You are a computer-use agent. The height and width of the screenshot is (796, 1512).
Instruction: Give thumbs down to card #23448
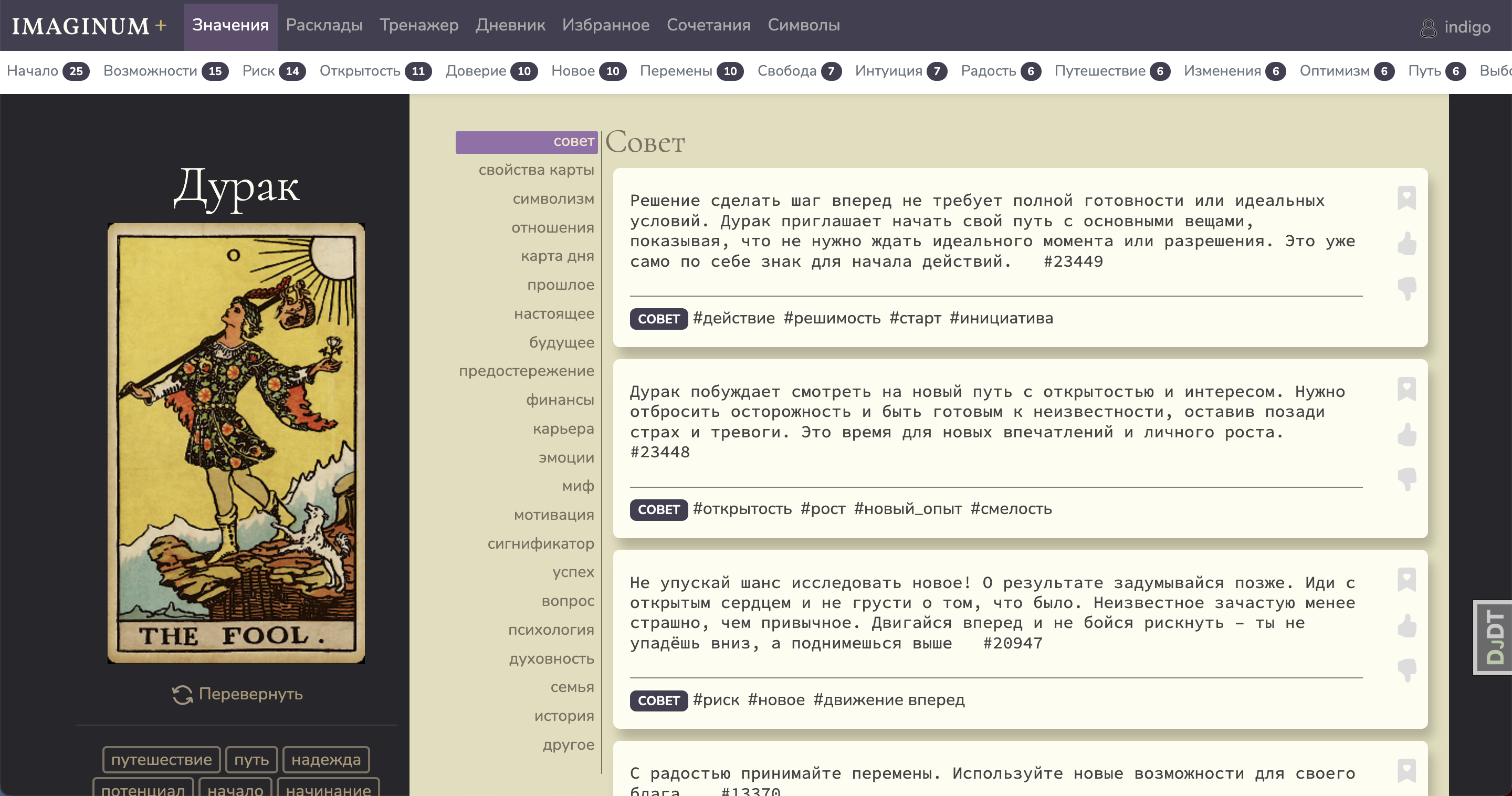click(1406, 479)
